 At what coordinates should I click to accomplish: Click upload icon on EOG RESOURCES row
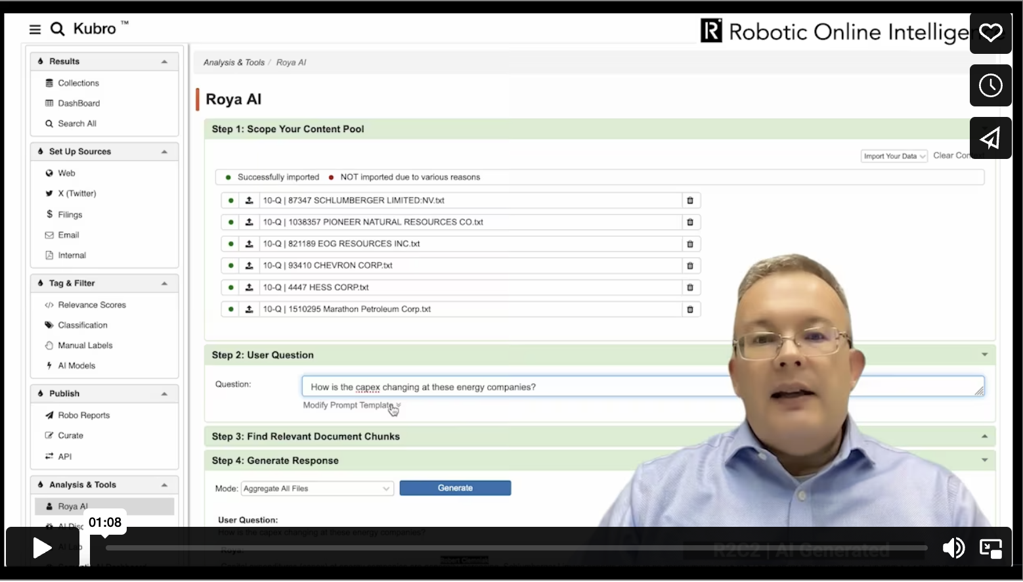[249, 244]
